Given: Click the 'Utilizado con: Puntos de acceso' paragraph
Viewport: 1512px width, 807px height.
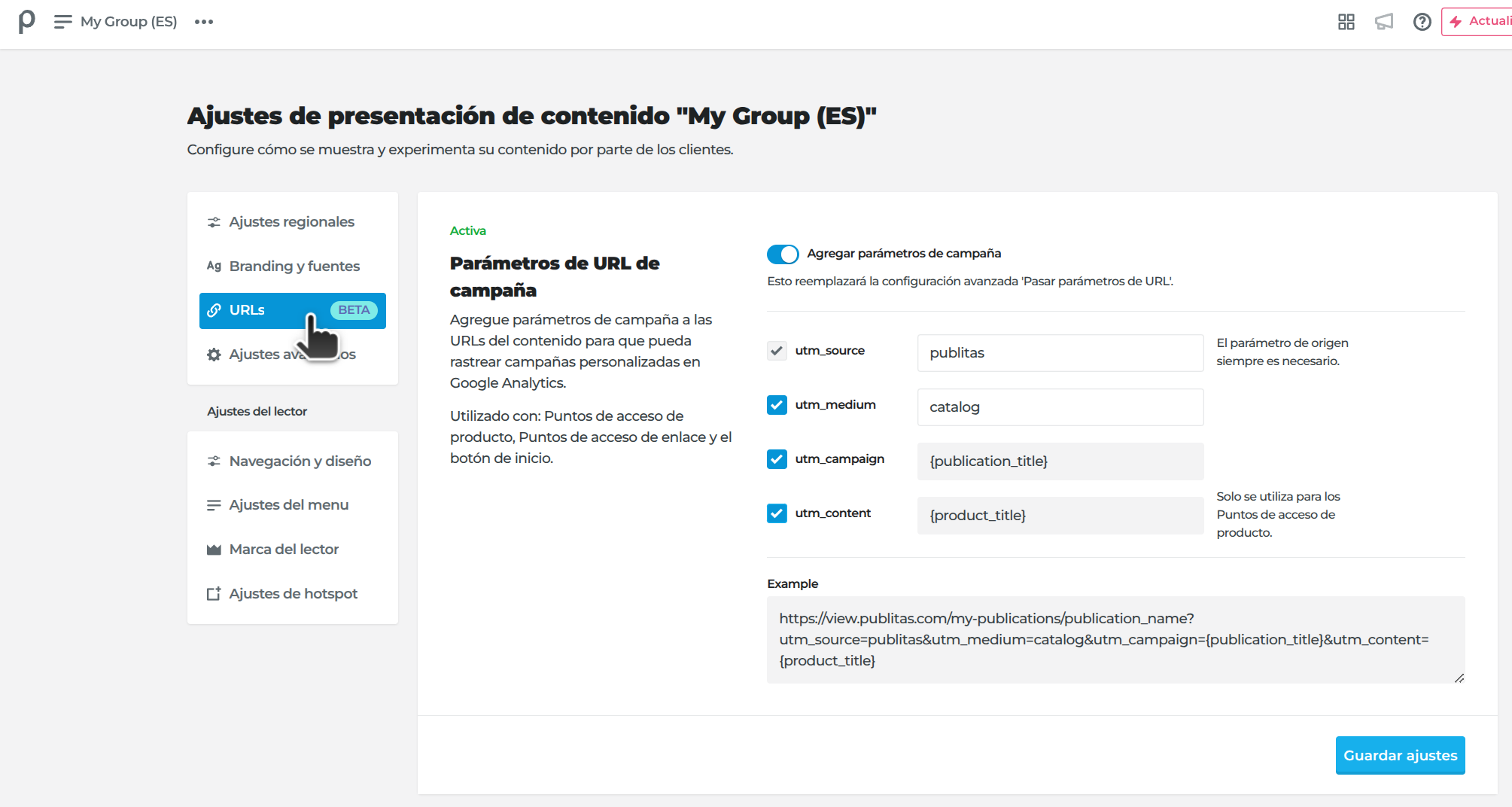Looking at the screenshot, I should [591, 437].
